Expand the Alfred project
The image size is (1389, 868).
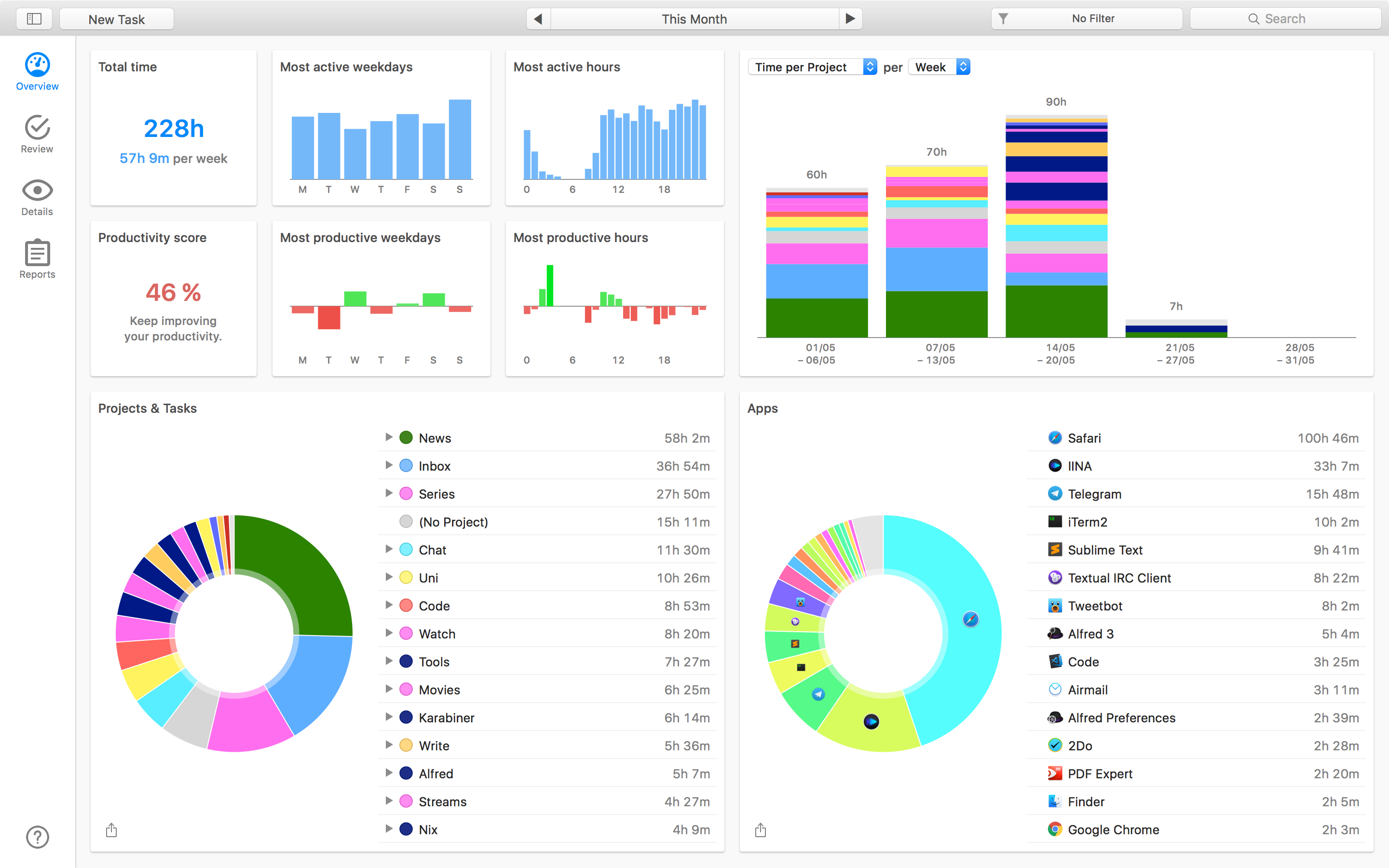coord(389,773)
